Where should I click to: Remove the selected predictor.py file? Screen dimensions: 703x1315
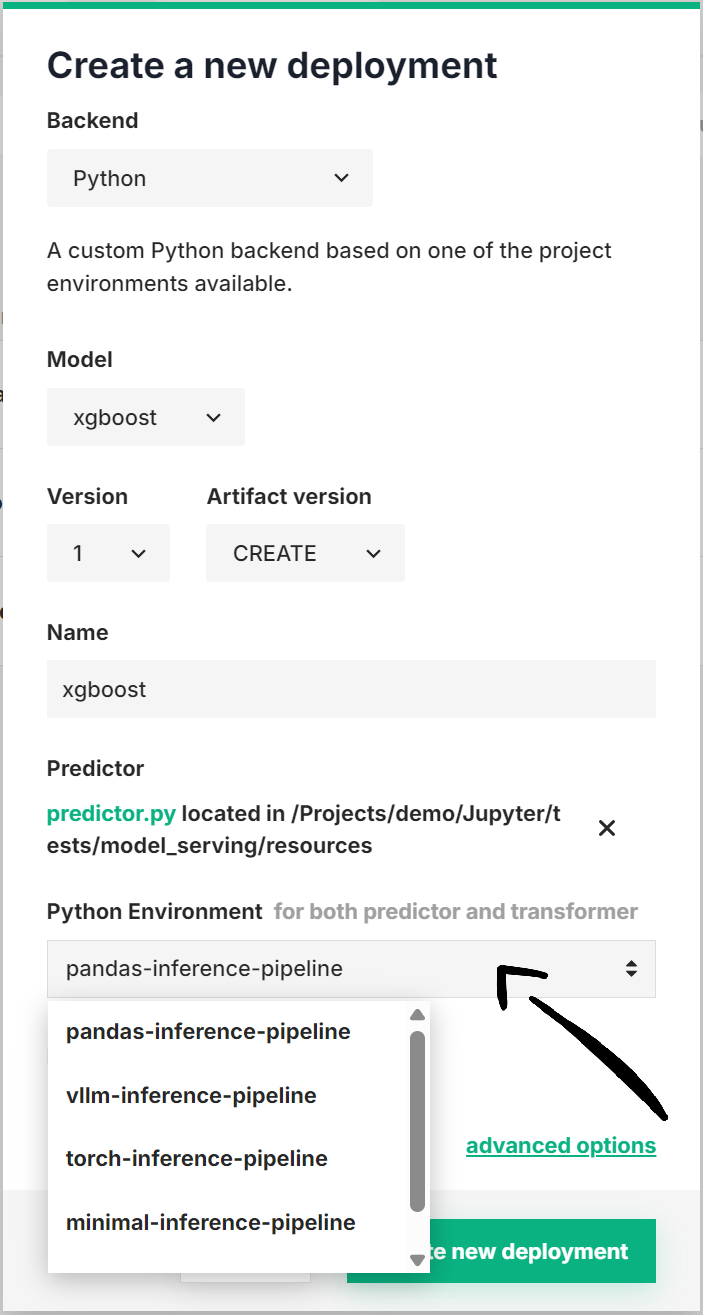[x=607, y=828]
